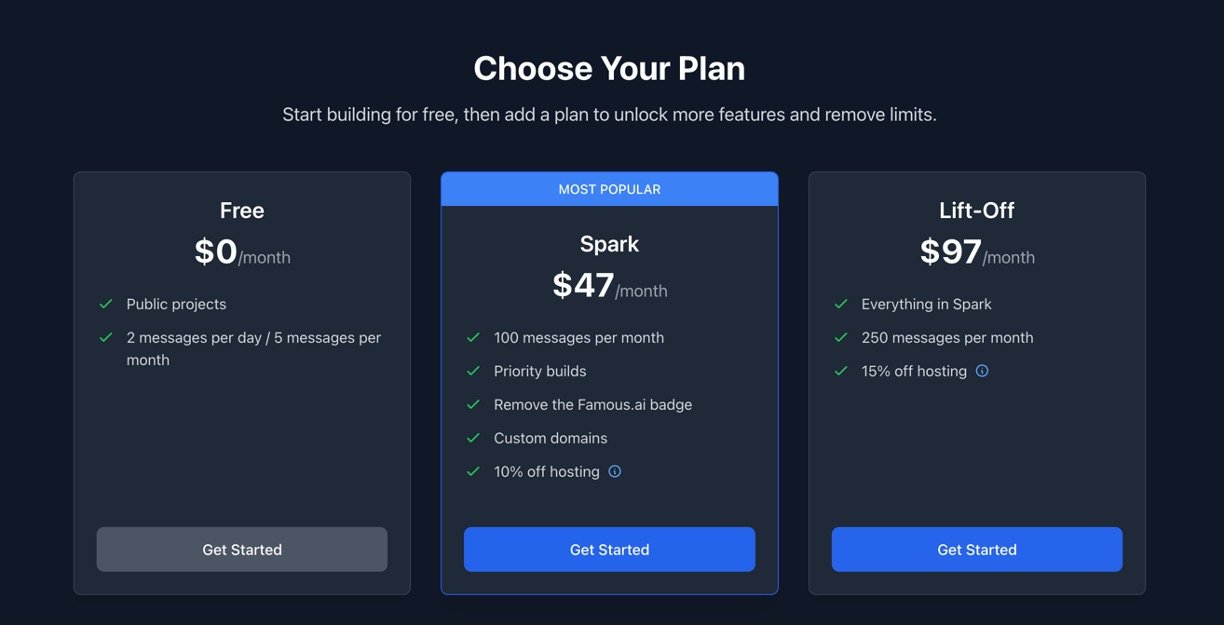The width and height of the screenshot is (1224, 626).
Task: Select the Spark plan title
Action: point(609,244)
